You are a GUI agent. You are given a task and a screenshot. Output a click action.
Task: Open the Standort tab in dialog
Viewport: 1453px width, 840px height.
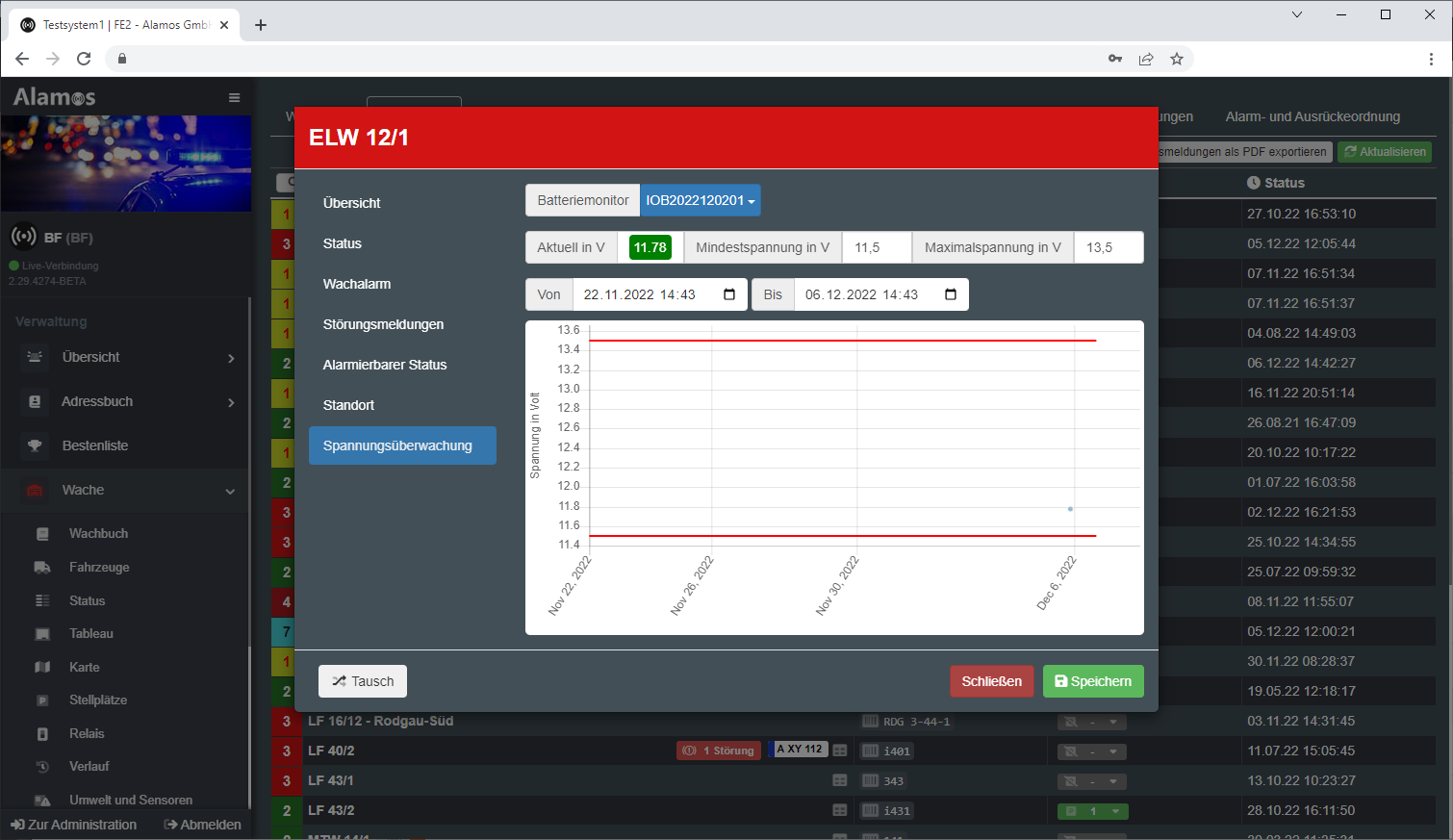(x=348, y=405)
